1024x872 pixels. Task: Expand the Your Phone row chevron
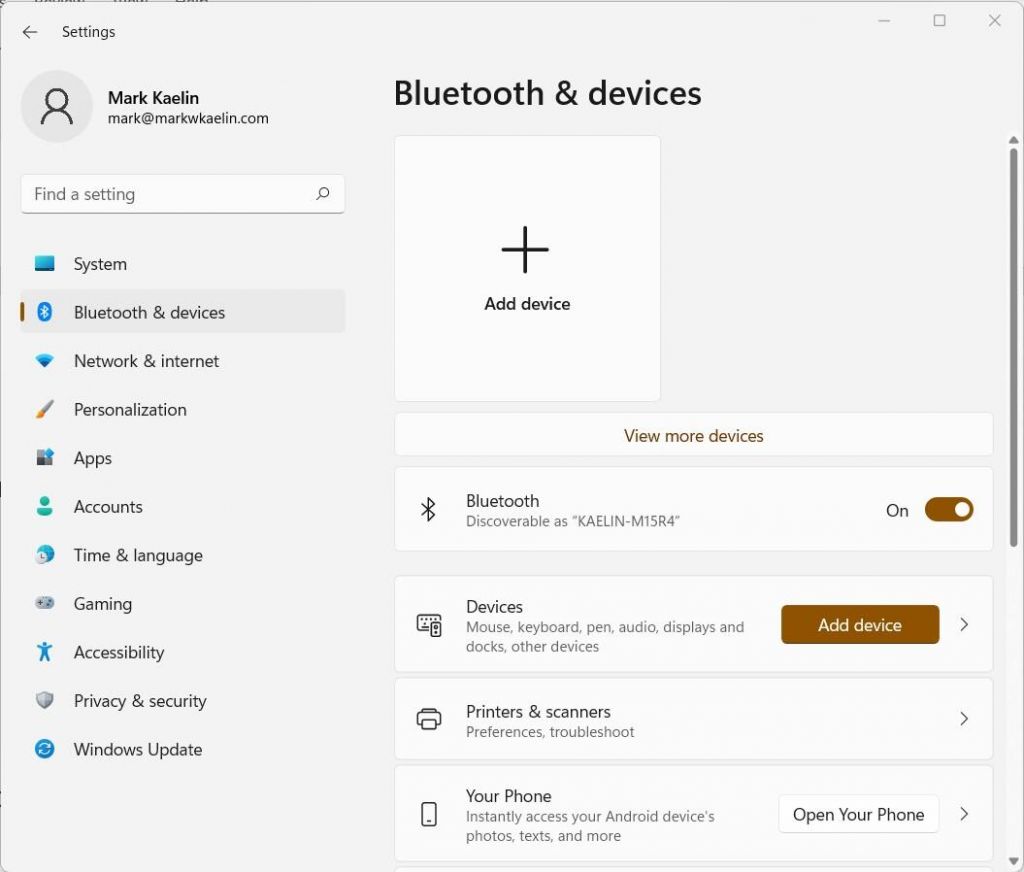pos(964,814)
